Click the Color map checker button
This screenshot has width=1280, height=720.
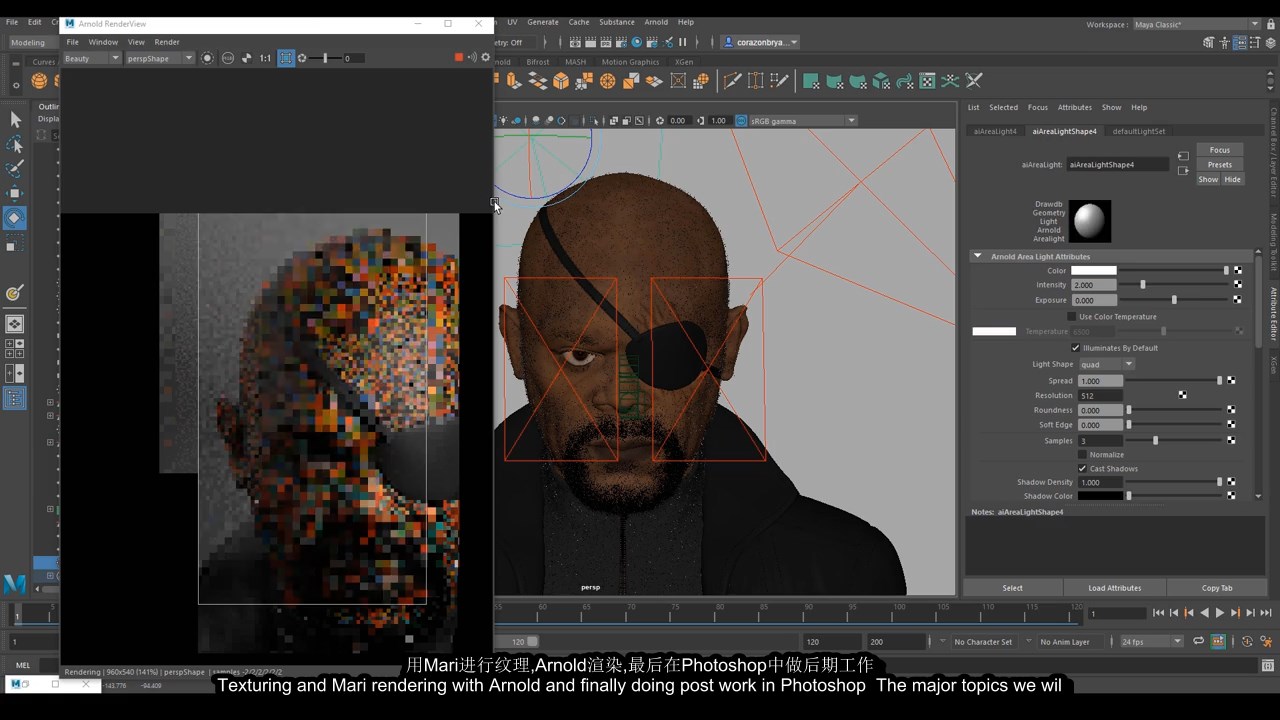click(x=1238, y=270)
